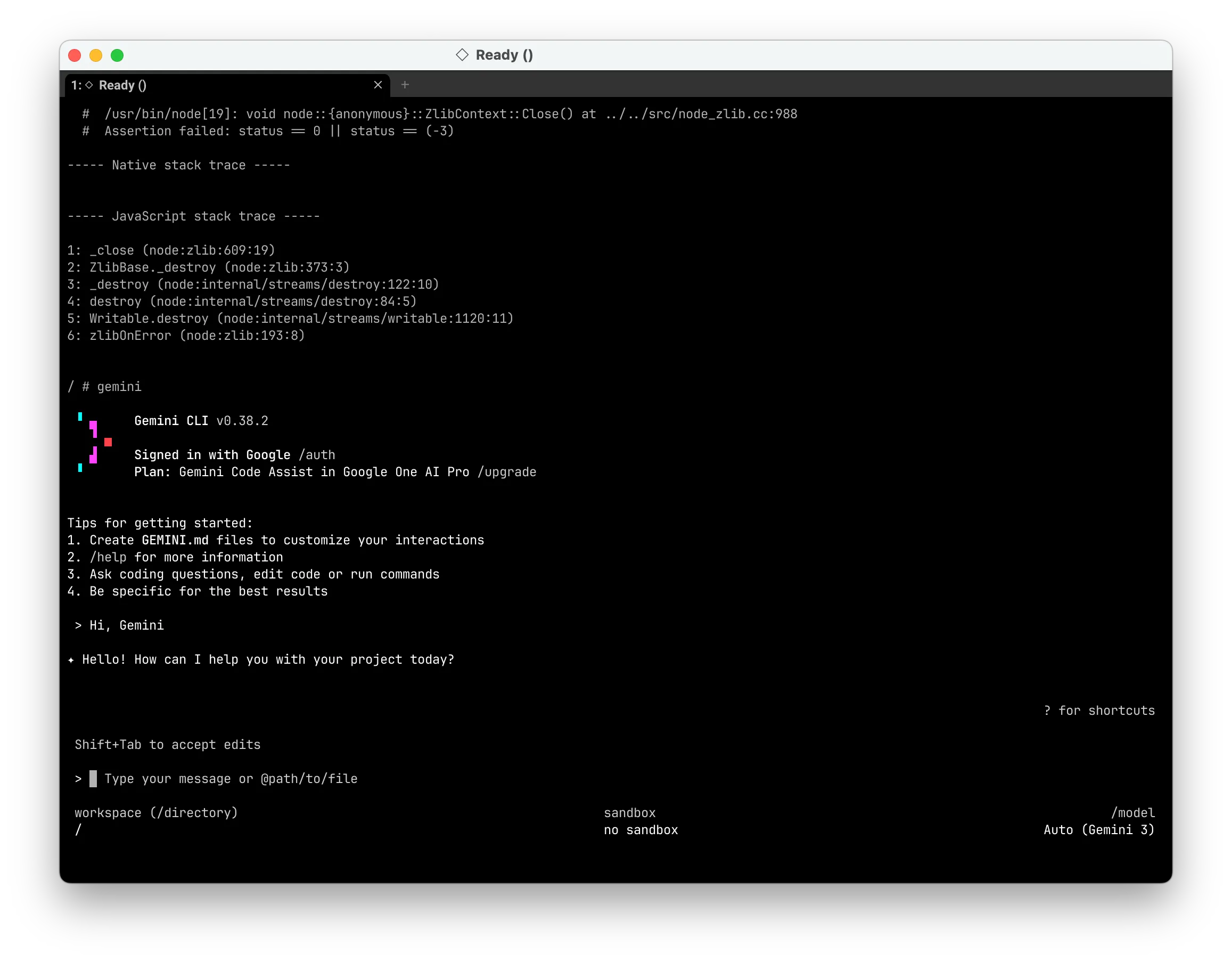
Task: Toggle 'Shift+Tab to accept edits' mode indicator
Action: 167,744
